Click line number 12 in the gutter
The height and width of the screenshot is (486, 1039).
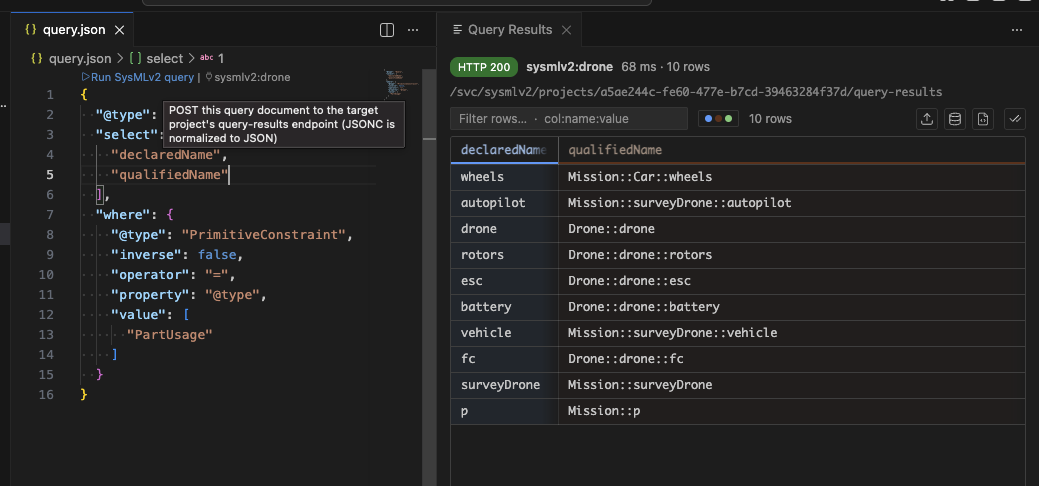[46, 314]
